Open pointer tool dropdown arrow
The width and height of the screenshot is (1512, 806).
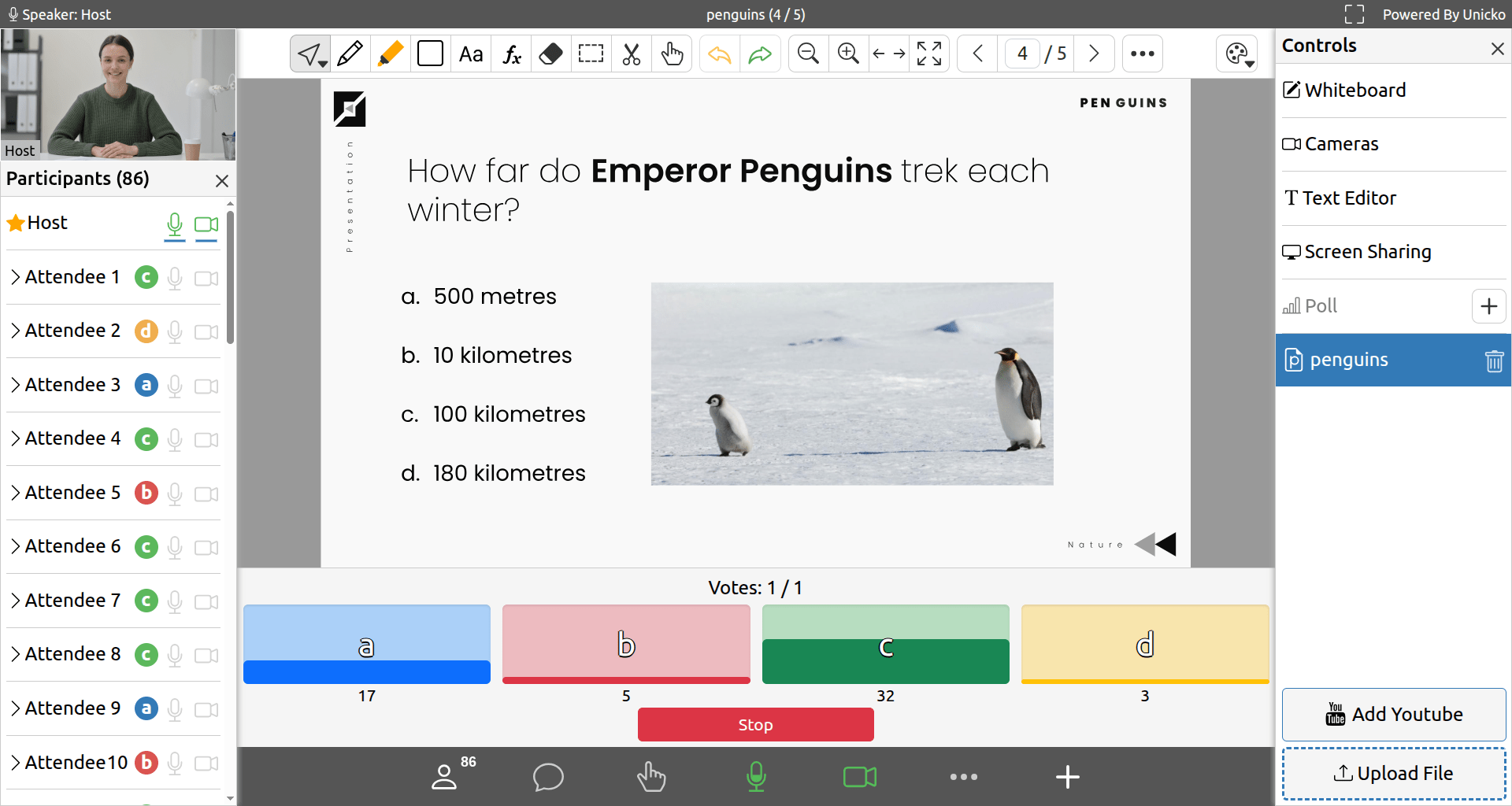pyautogui.click(x=323, y=63)
